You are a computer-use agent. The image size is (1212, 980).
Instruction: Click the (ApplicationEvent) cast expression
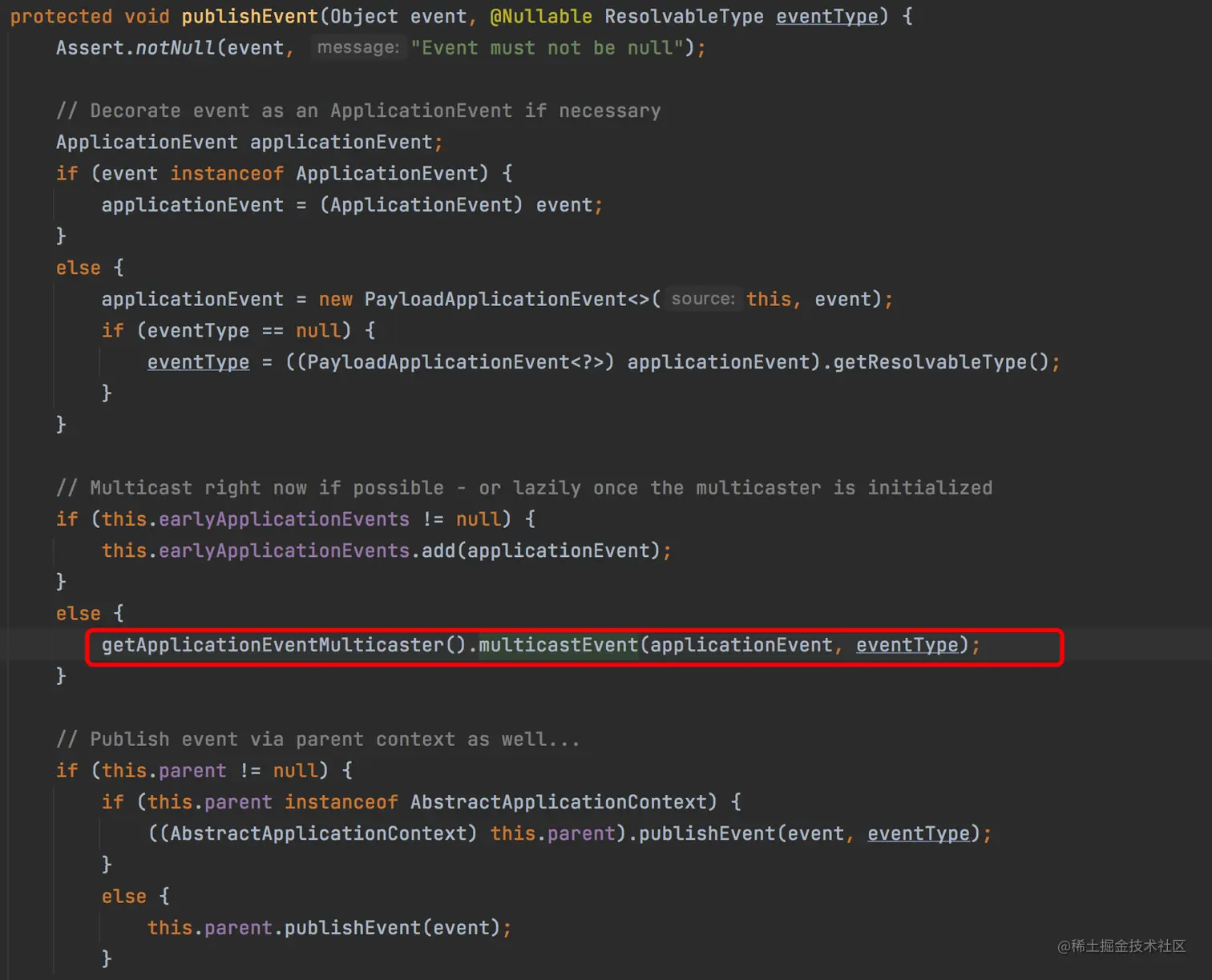click(421, 205)
